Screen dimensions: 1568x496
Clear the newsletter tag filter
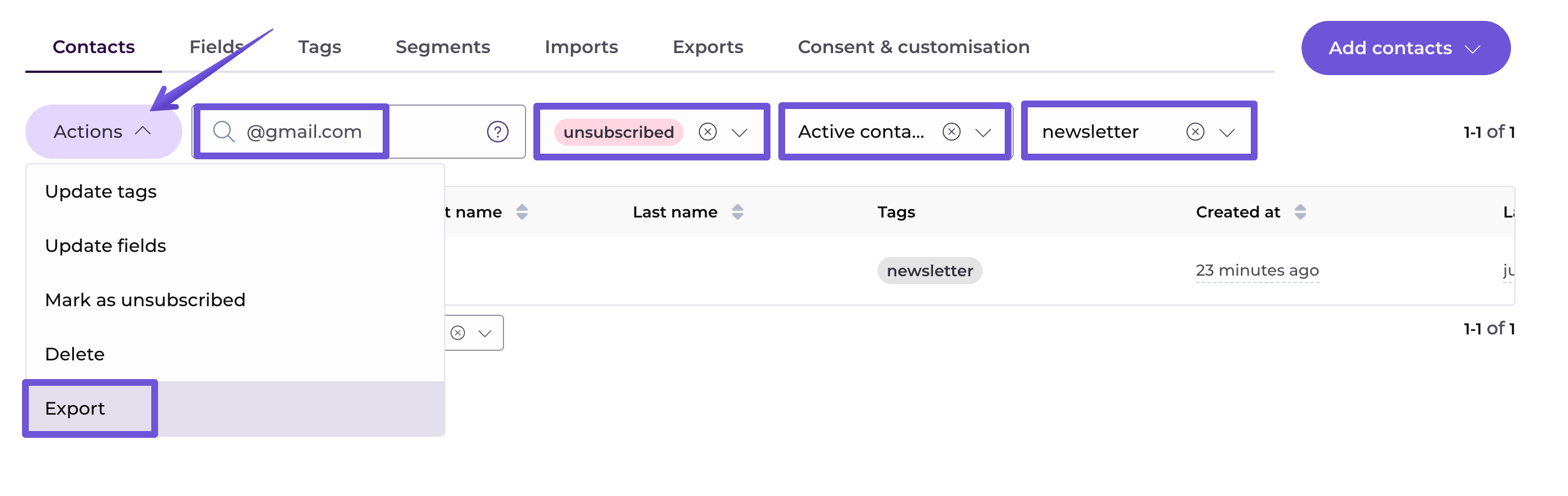click(1195, 132)
